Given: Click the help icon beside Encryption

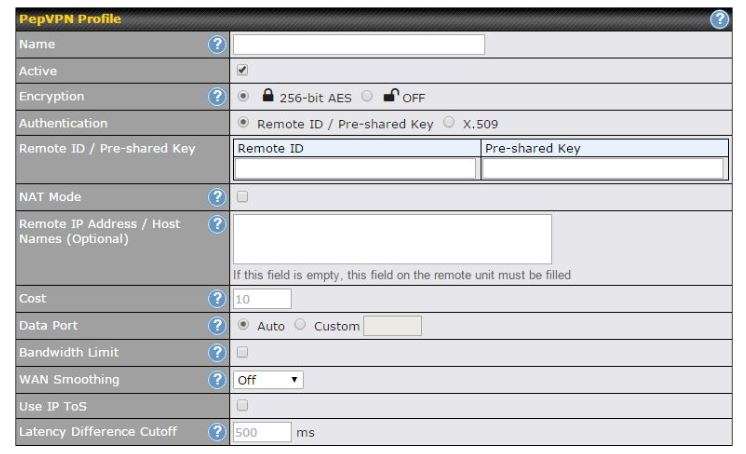Looking at the screenshot, I should pyautogui.click(x=214, y=97).
